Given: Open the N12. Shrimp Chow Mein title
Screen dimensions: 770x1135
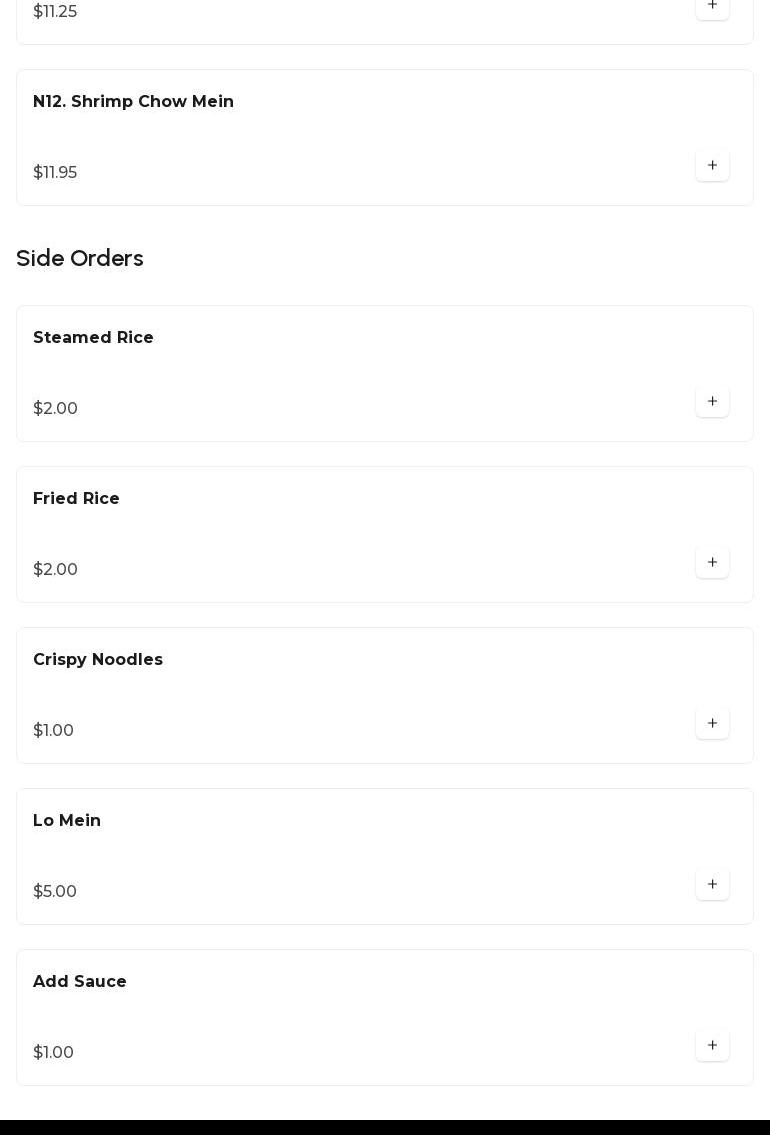Looking at the screenshot, I should tap(133, 102).
